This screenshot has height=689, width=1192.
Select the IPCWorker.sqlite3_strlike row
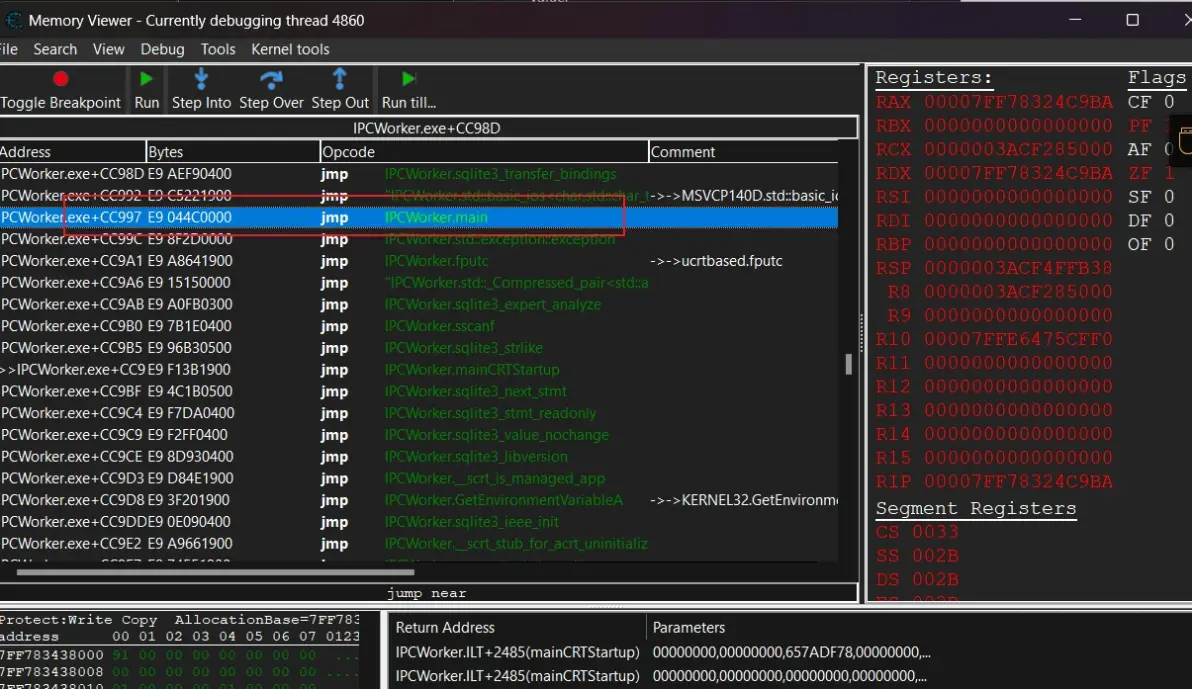419,348
